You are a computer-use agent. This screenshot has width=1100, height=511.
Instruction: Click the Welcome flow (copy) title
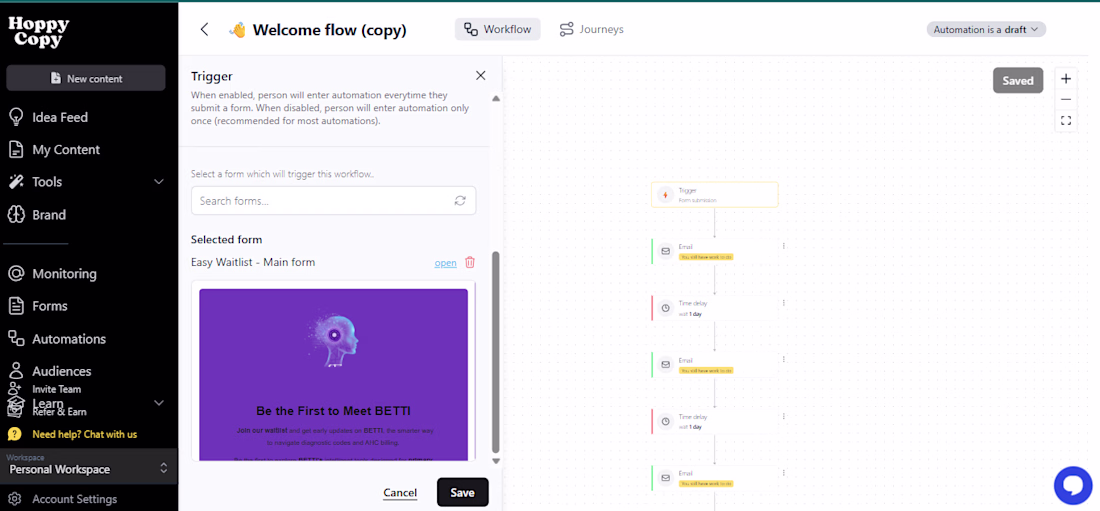329,29
